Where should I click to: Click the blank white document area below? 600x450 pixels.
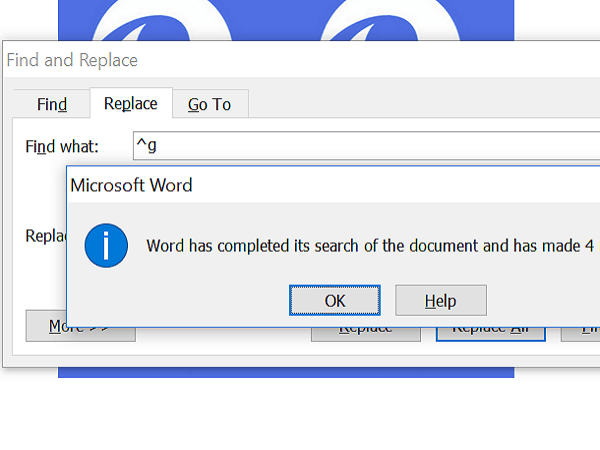300,414
